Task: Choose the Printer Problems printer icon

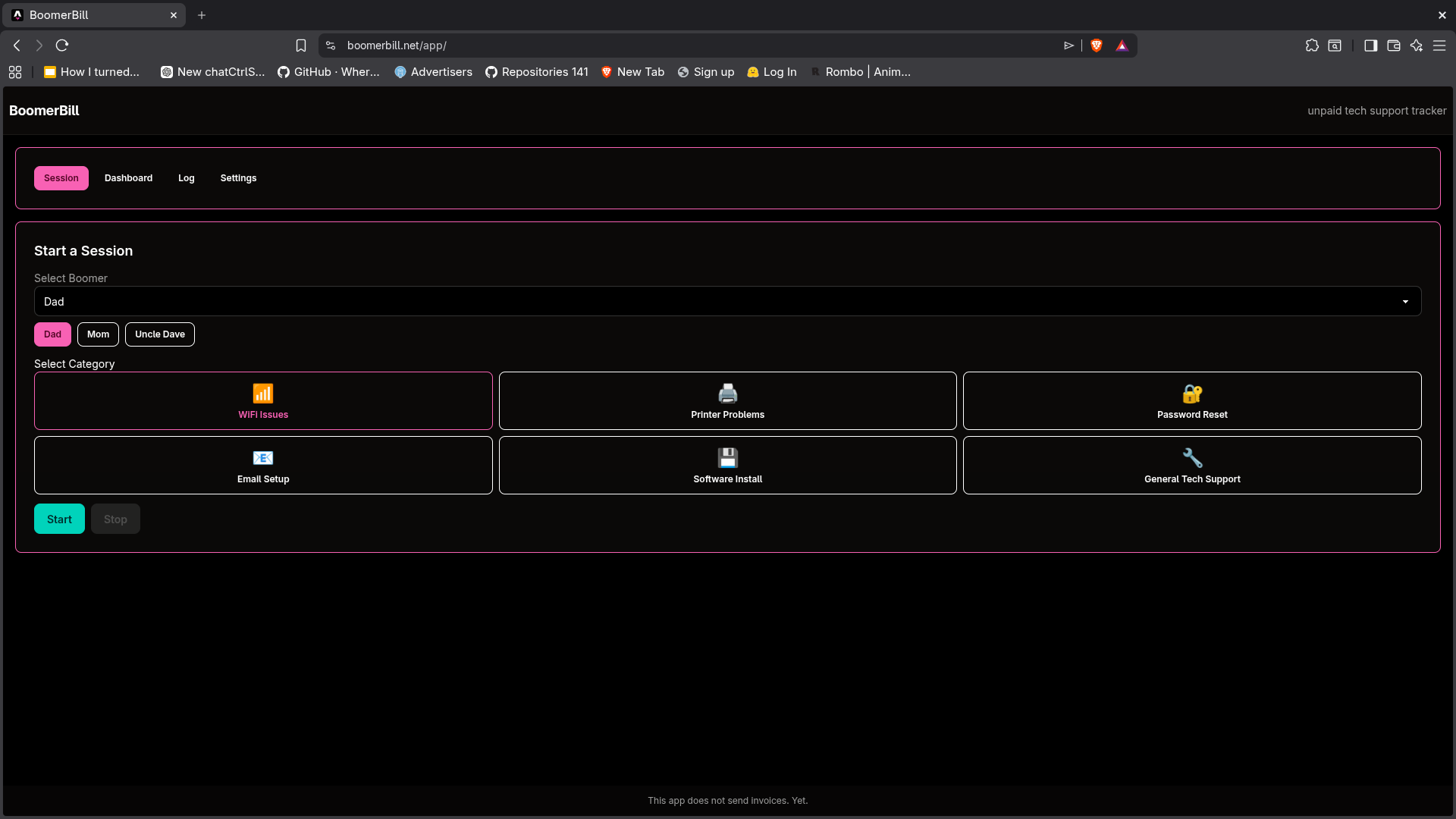Action: [727, 394]
